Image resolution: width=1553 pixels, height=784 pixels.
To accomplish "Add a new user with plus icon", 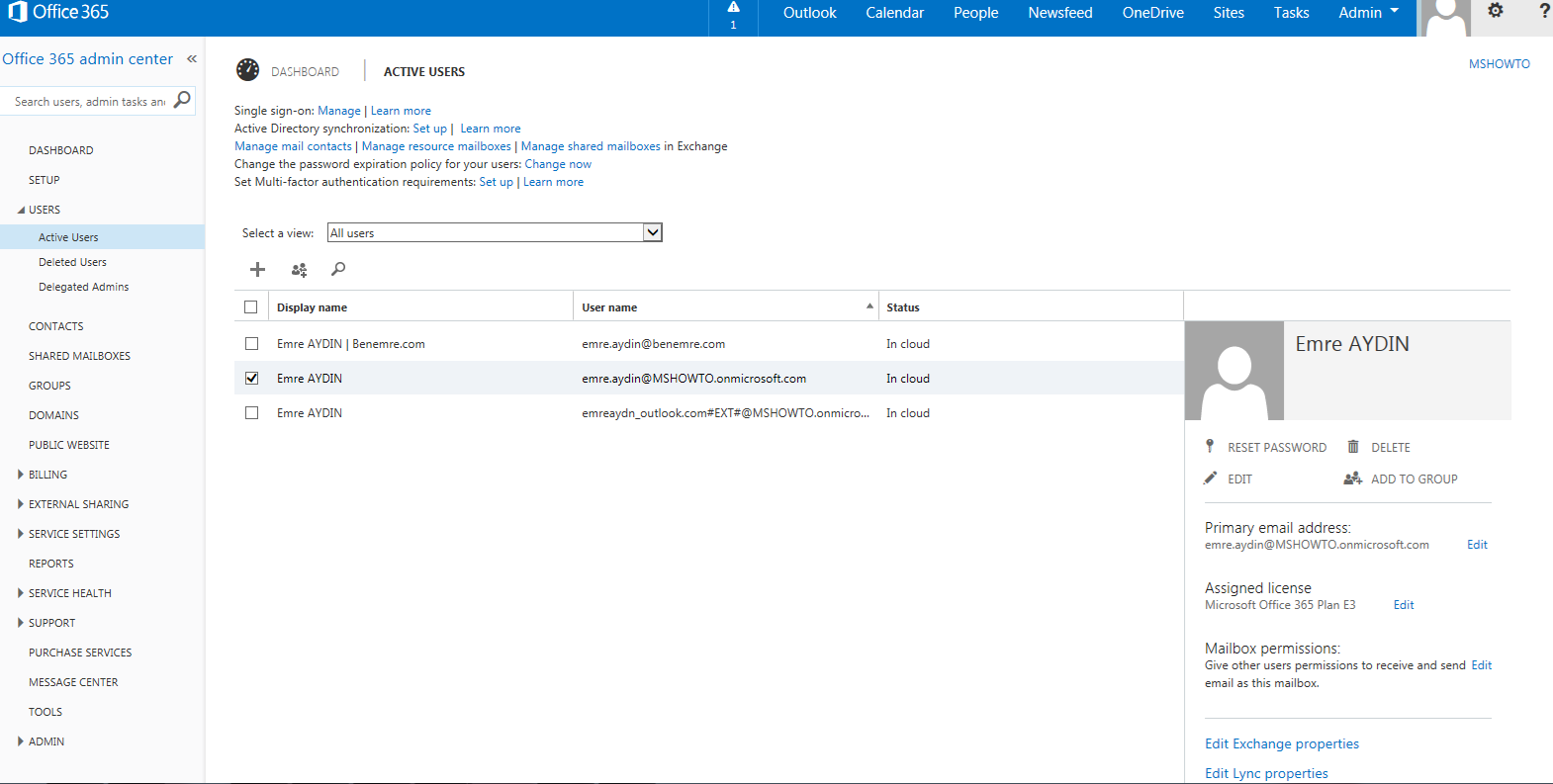I will pos(257,269).
